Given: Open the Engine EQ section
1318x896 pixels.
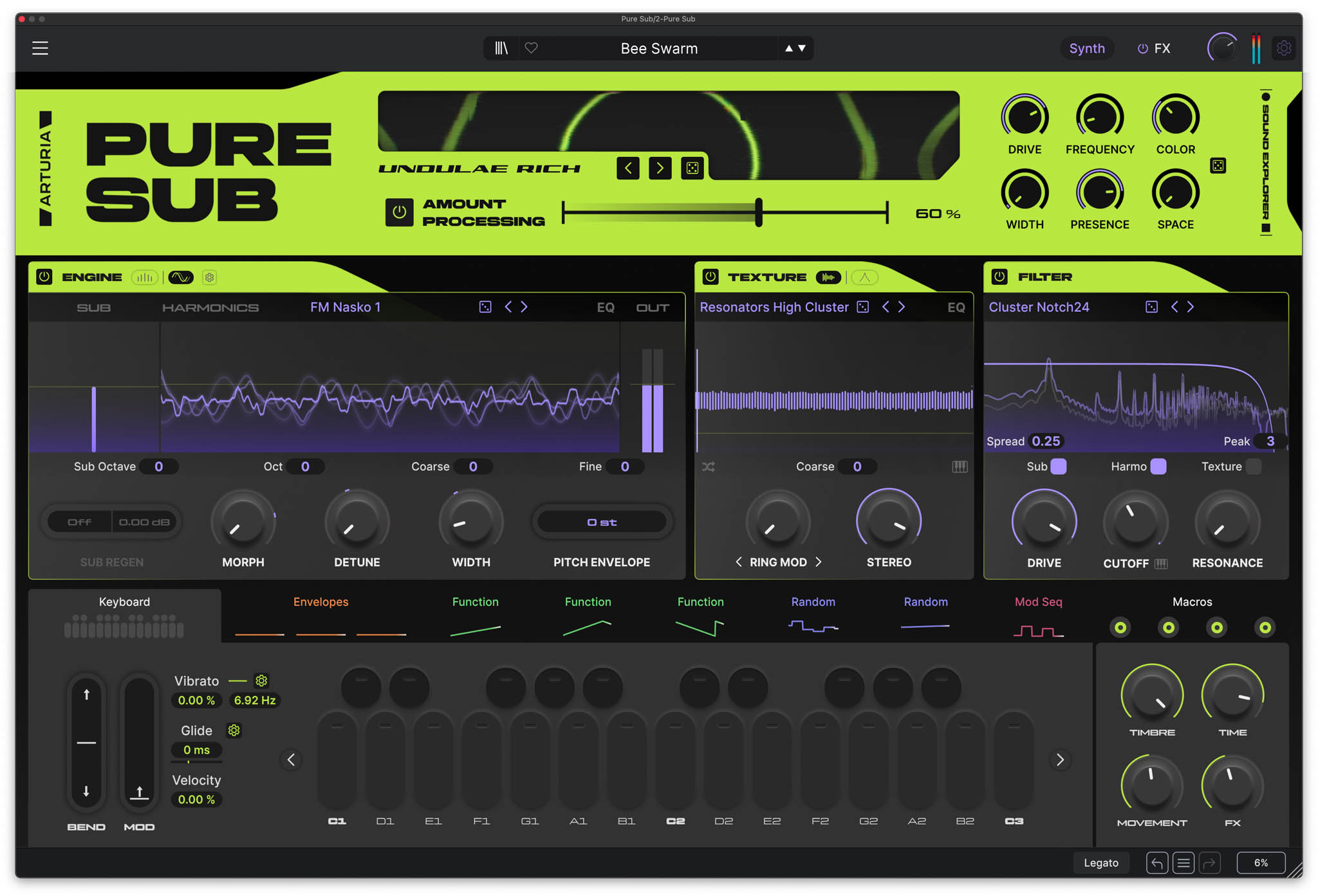Looking at the screenshot, I should click(606, 307).
